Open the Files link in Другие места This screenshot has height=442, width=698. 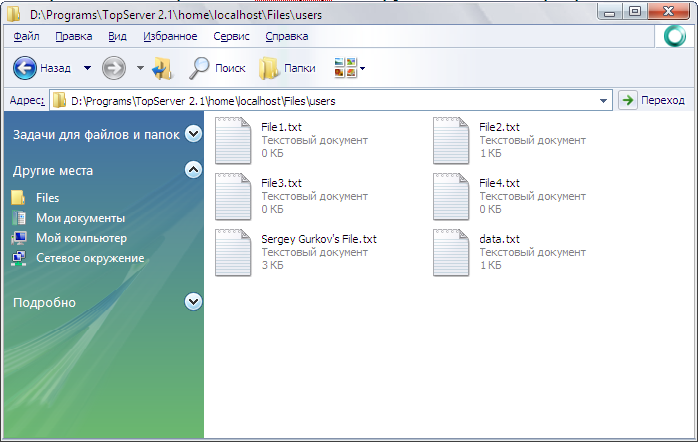(48, 198)
